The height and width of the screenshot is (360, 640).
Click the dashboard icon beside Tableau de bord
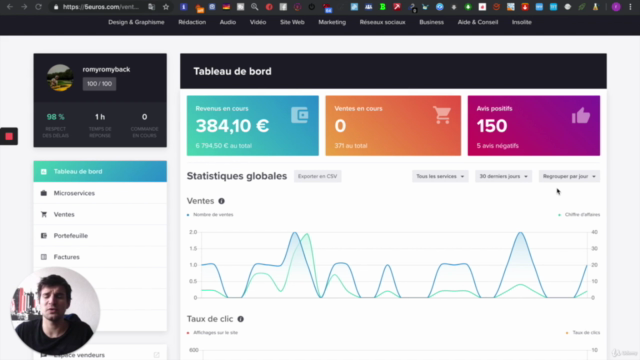coord(44,171)
